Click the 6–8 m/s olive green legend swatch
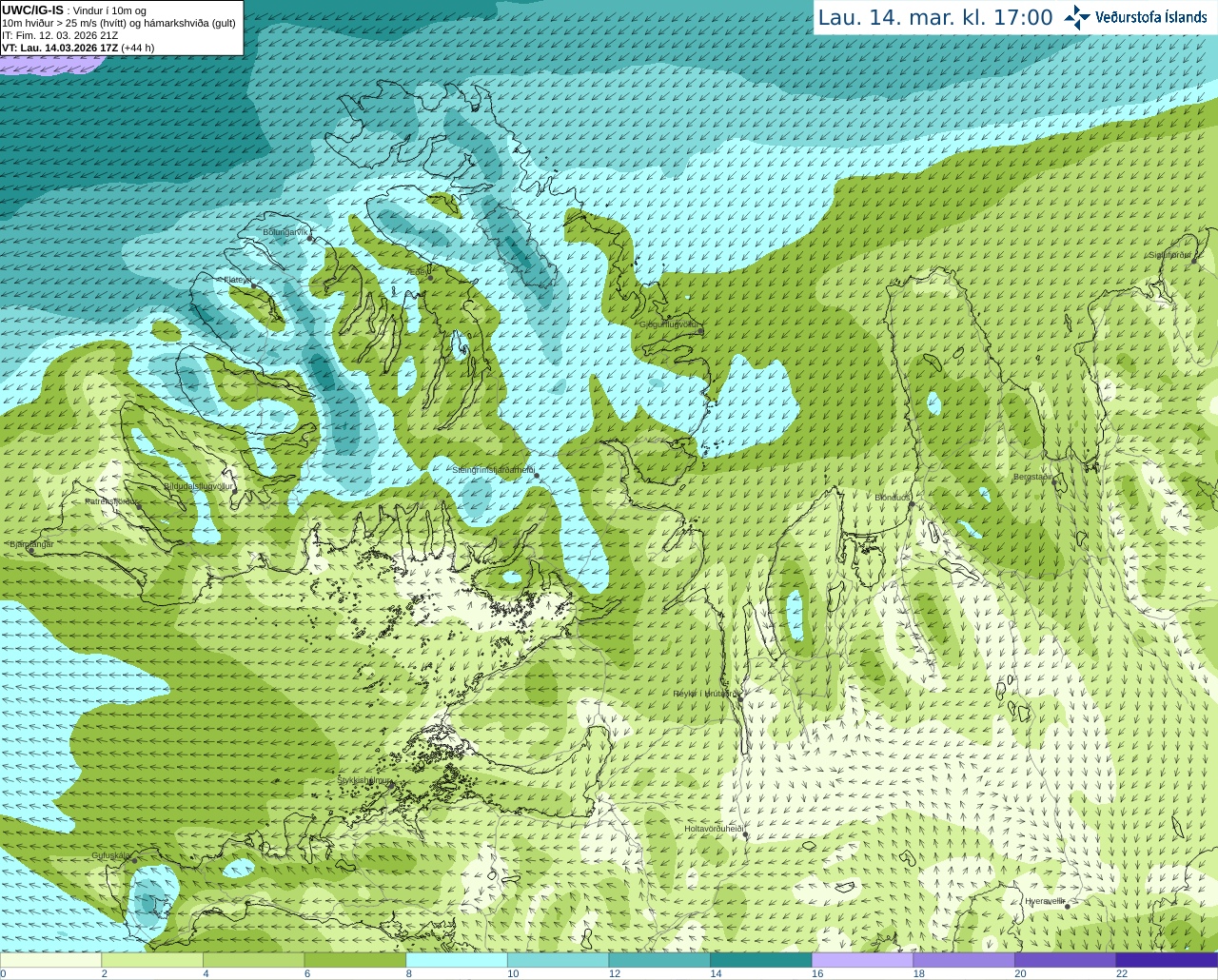Screen dimensions: 1218x980 (355, 960)
